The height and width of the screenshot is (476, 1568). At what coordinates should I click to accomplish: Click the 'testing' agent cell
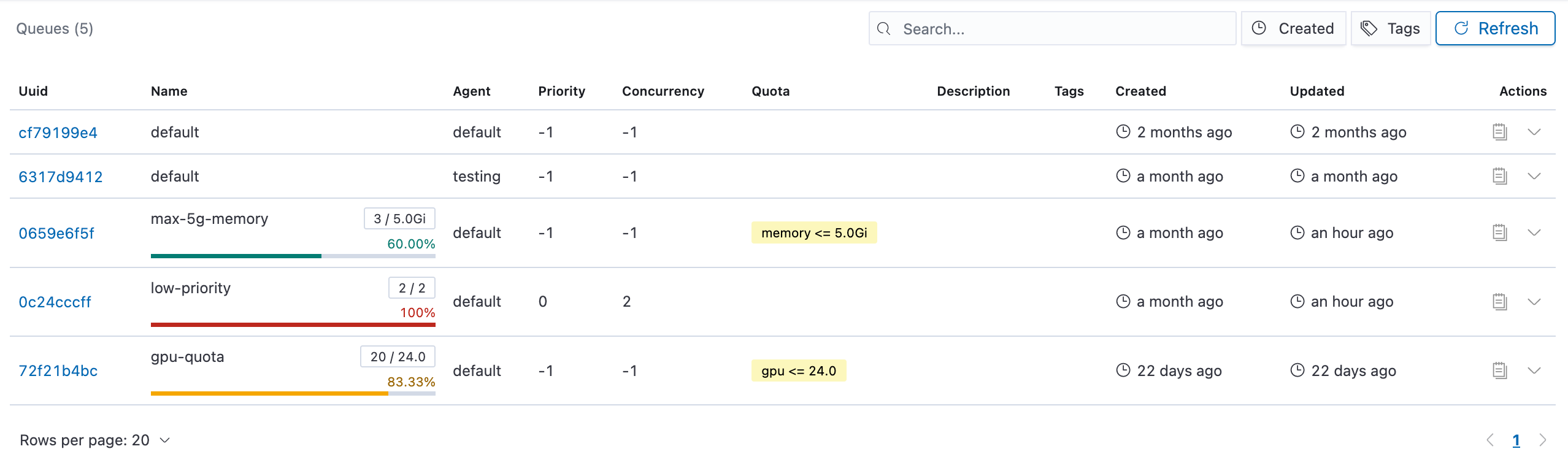[x=477, y=176]
